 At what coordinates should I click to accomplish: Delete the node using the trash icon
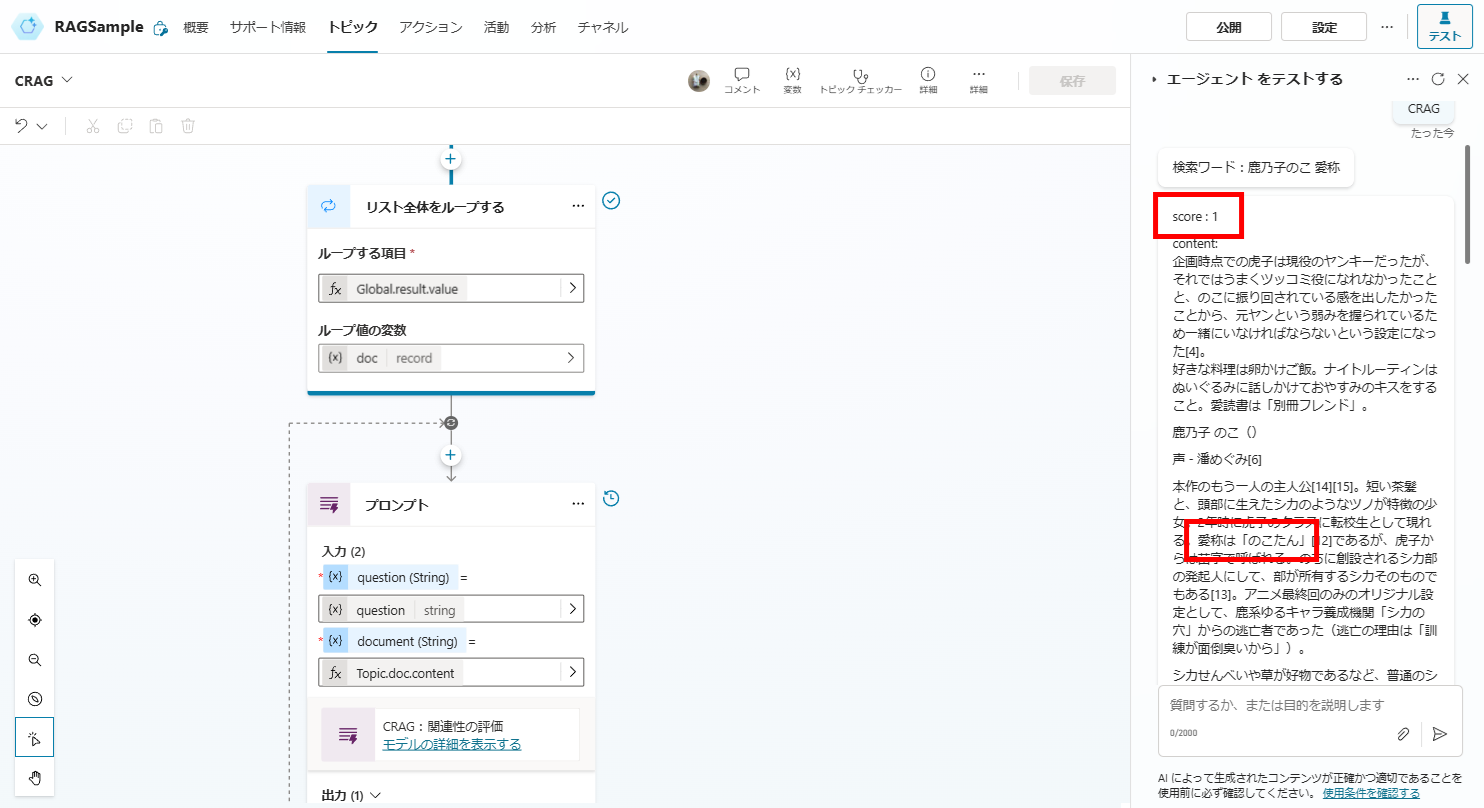pos(187,125)
